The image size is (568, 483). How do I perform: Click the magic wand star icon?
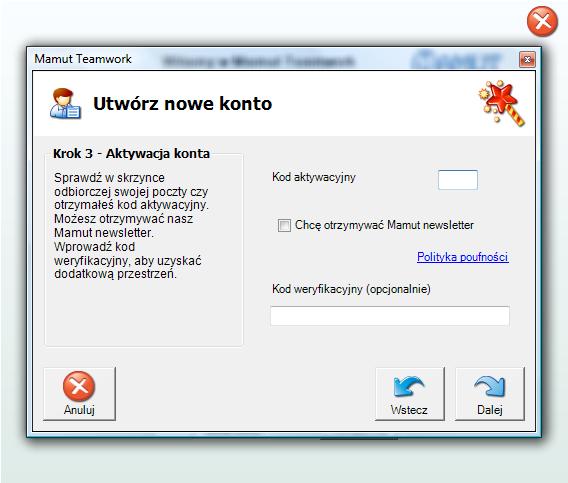coord(502,103)
